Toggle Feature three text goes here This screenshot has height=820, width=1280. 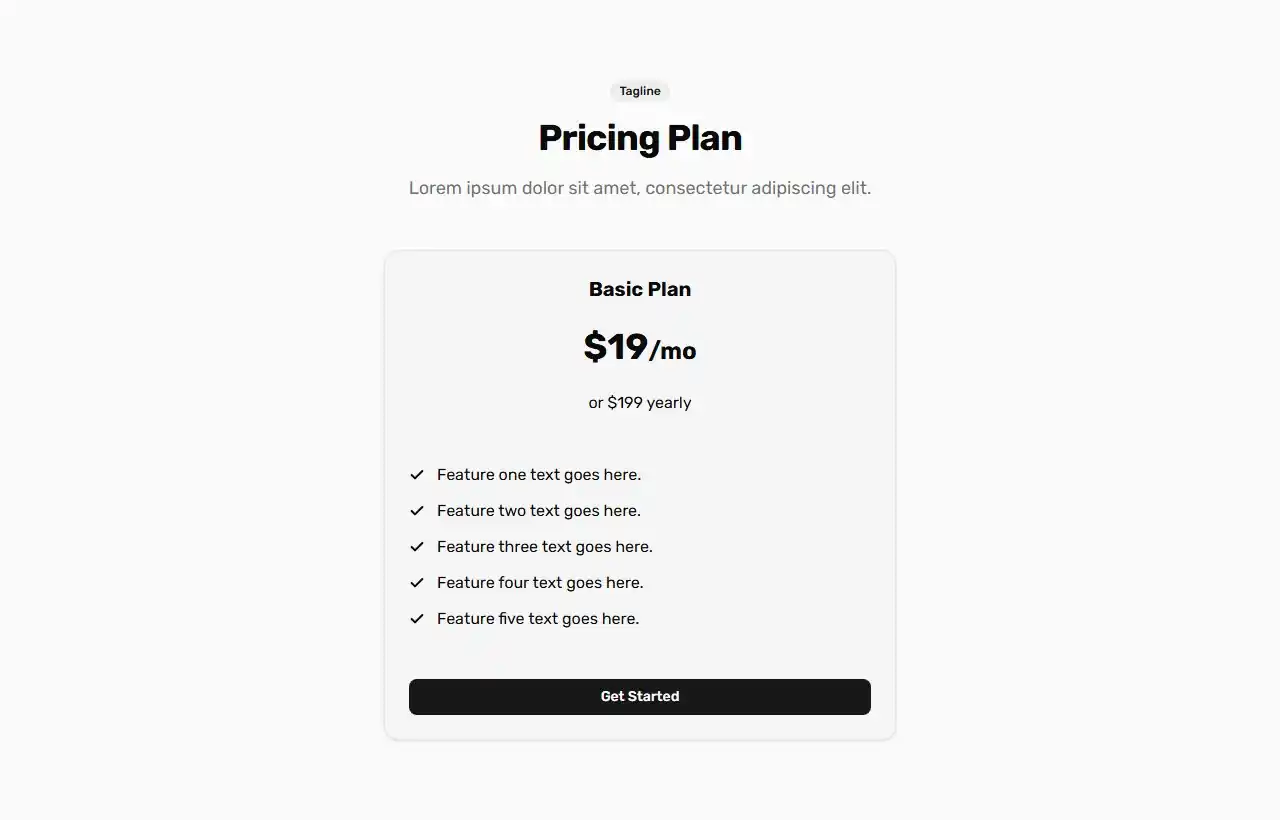point(544,546)
